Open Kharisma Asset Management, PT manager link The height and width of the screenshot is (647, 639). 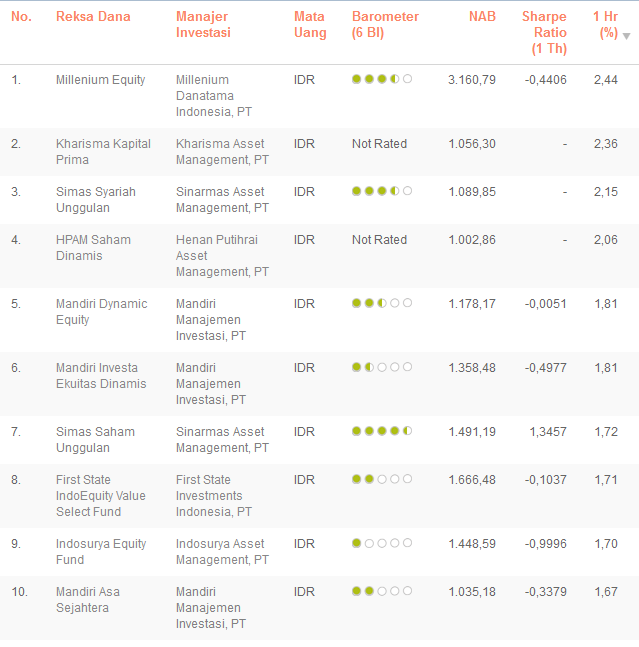222,152
